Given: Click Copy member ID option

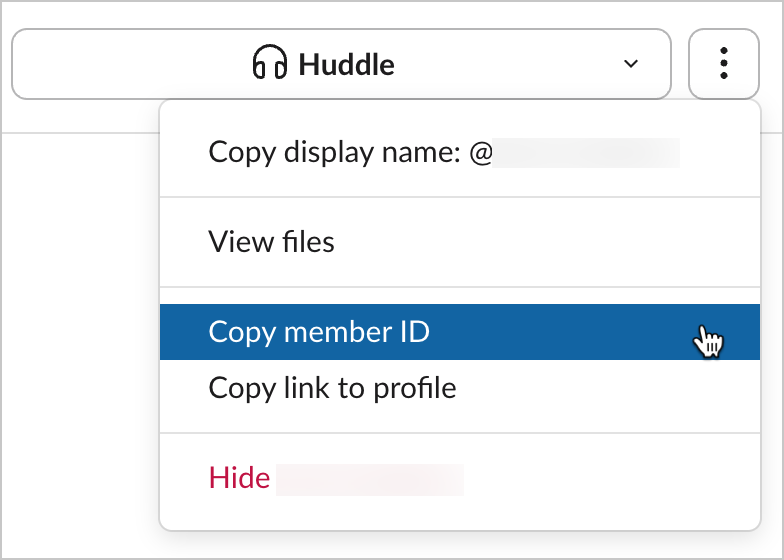Looking at the screenshot, I should tap(460, 332).
